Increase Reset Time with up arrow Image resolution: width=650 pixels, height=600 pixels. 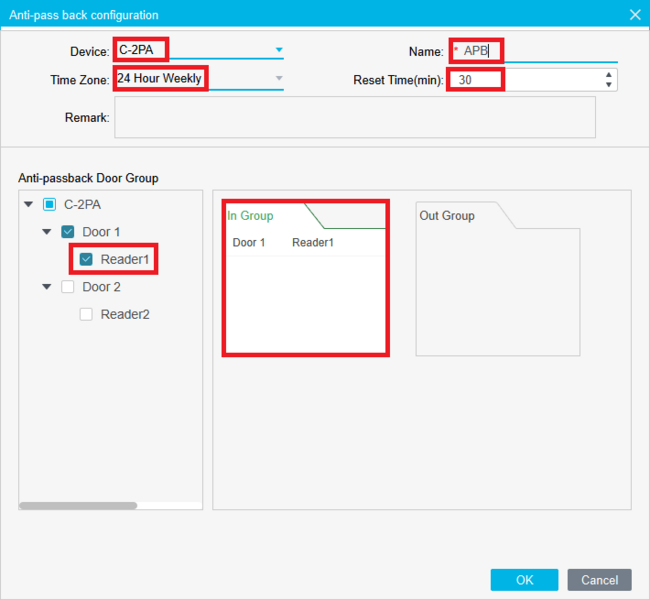pyautogui.click(x=609, y=74)
